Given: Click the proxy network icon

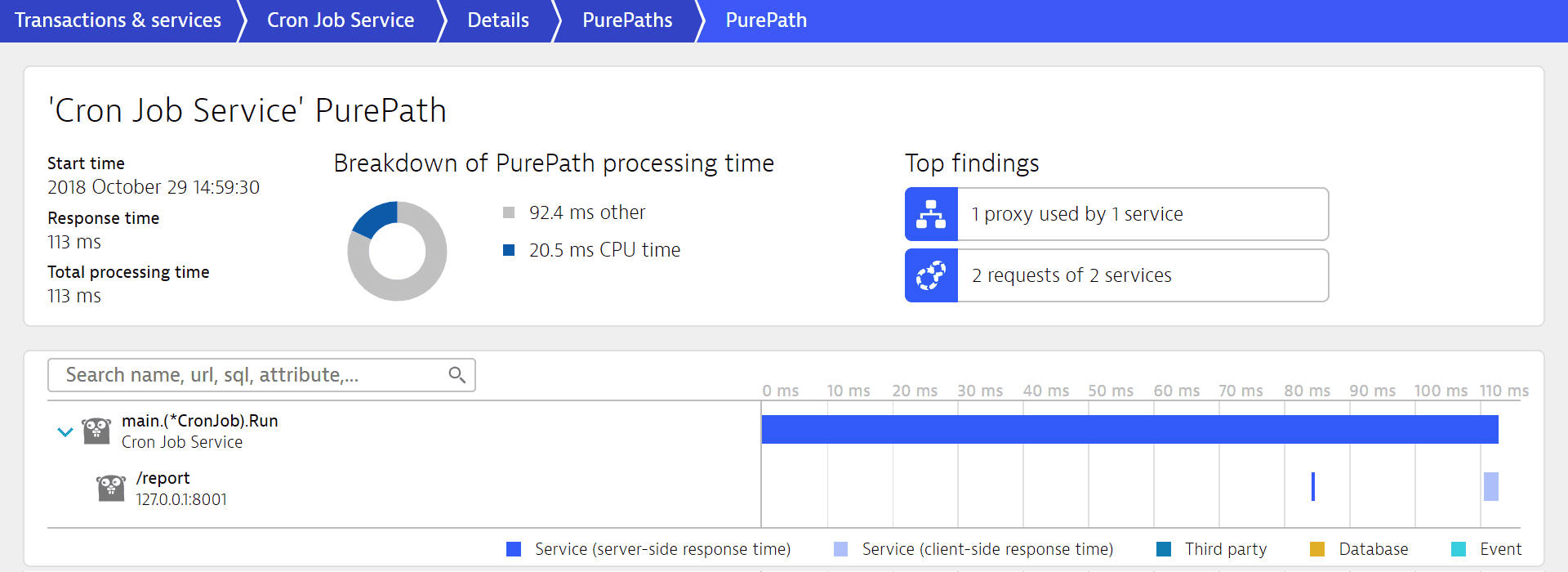Looking at the screenshot, I should (931, 214).
